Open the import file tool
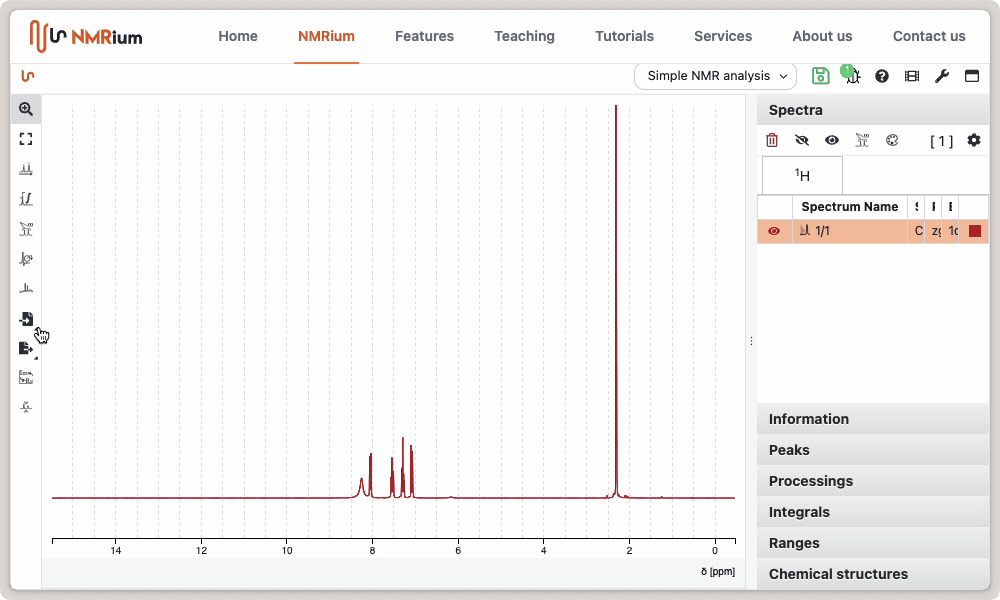This screenshot has height=600, width=1000. tap(26, 319)
